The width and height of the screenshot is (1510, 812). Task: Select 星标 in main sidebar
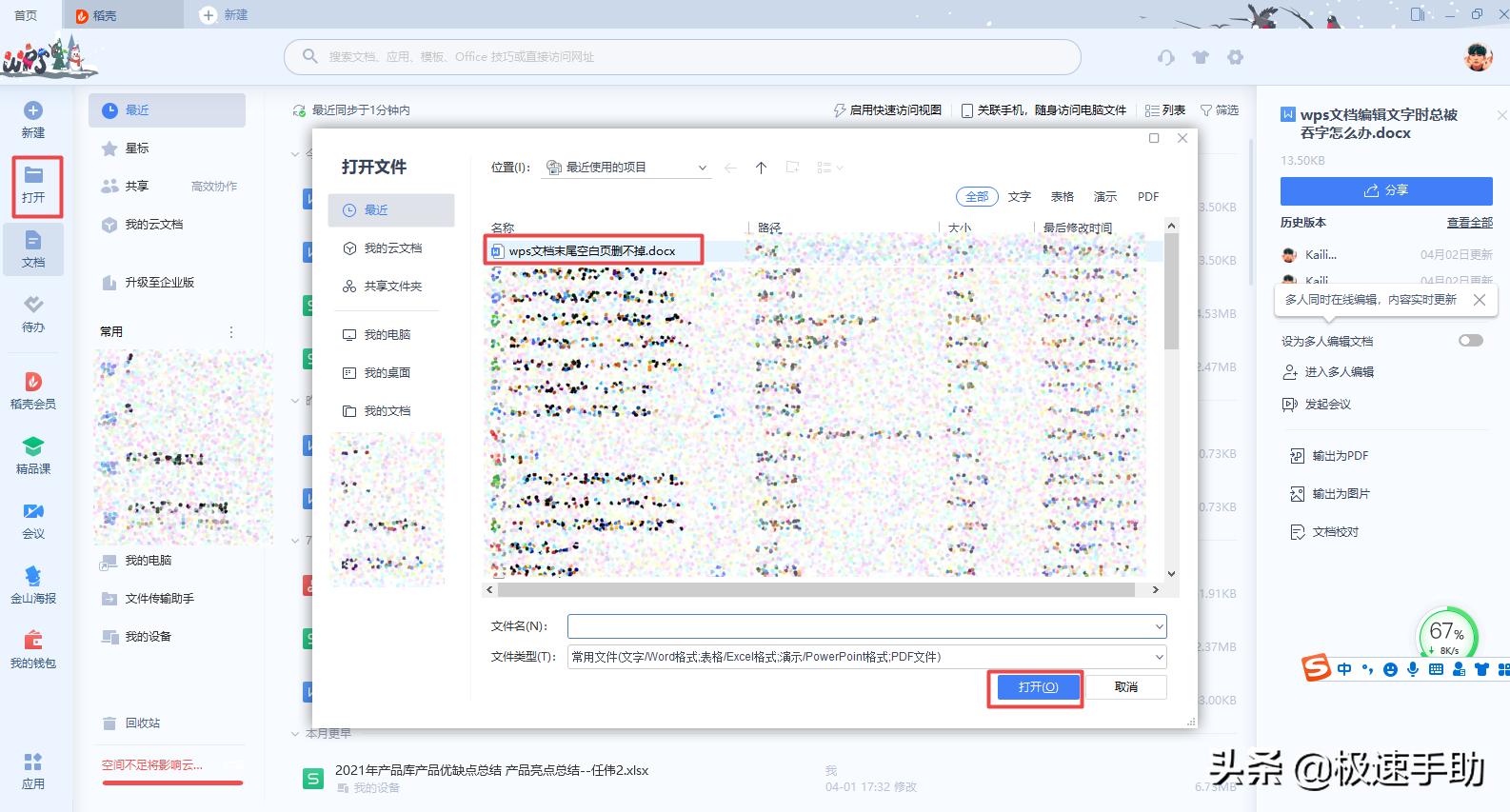pos(125,149)
